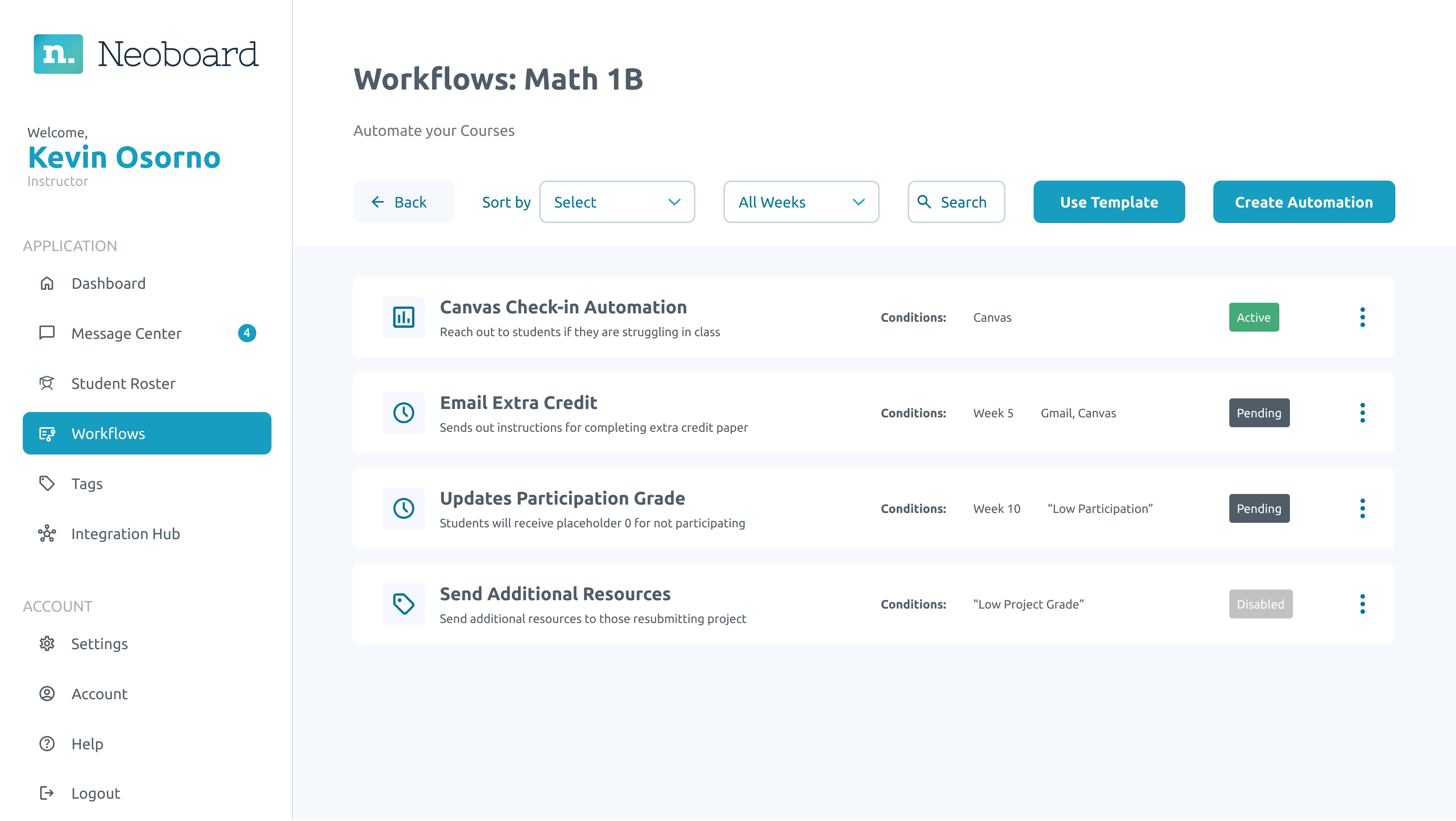The image size is (1456, 821).
Task: Open the Sort by Select dropdown
Action: click(x=617, y=202)
